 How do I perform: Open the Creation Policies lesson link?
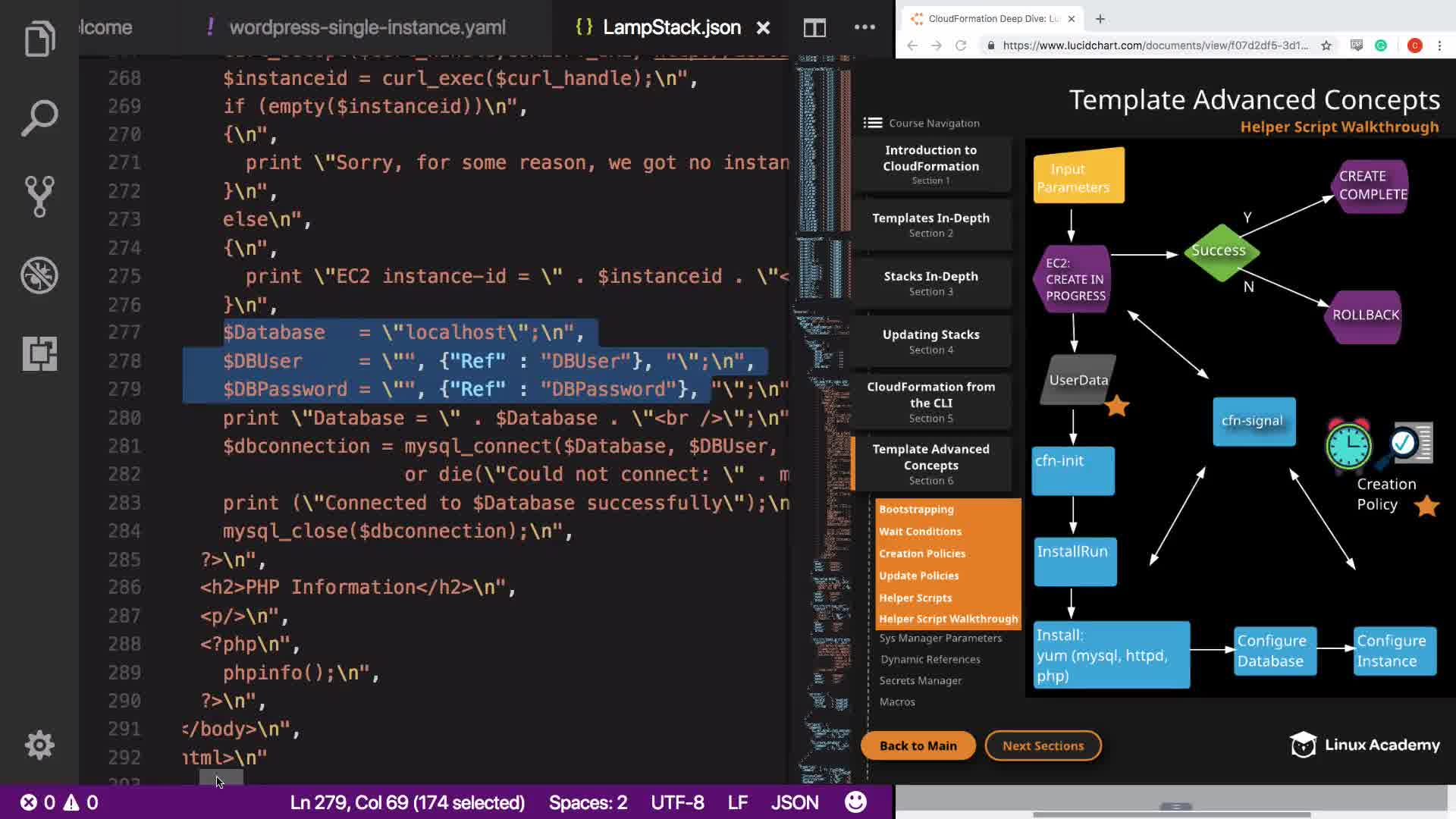point(922,554)
